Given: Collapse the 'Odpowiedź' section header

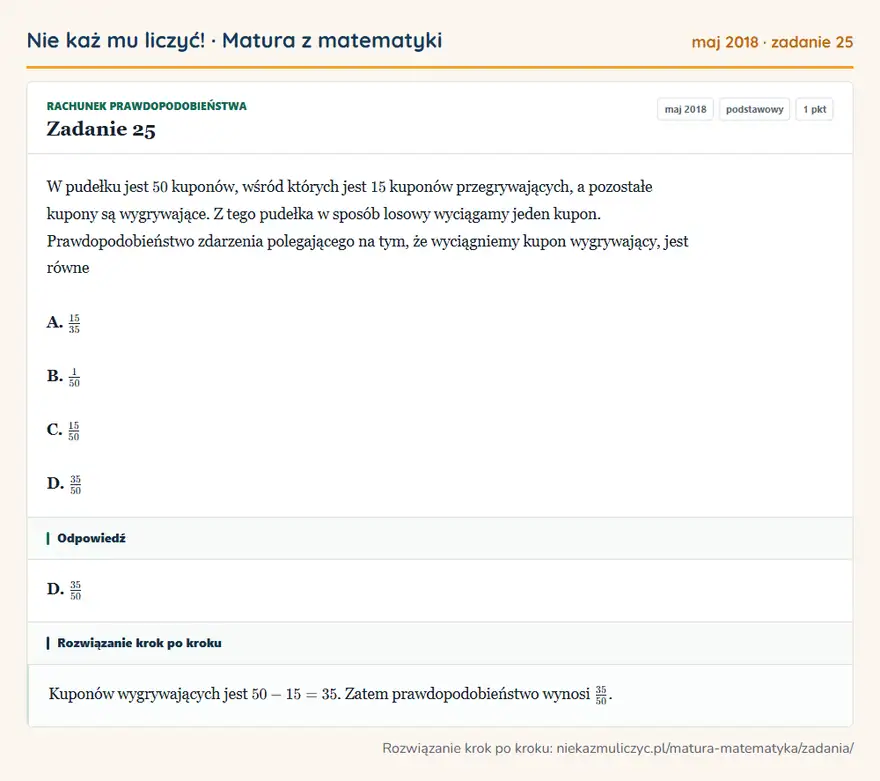Looking at the screenshot, I should pyautogui.click(x=440, y=538).
